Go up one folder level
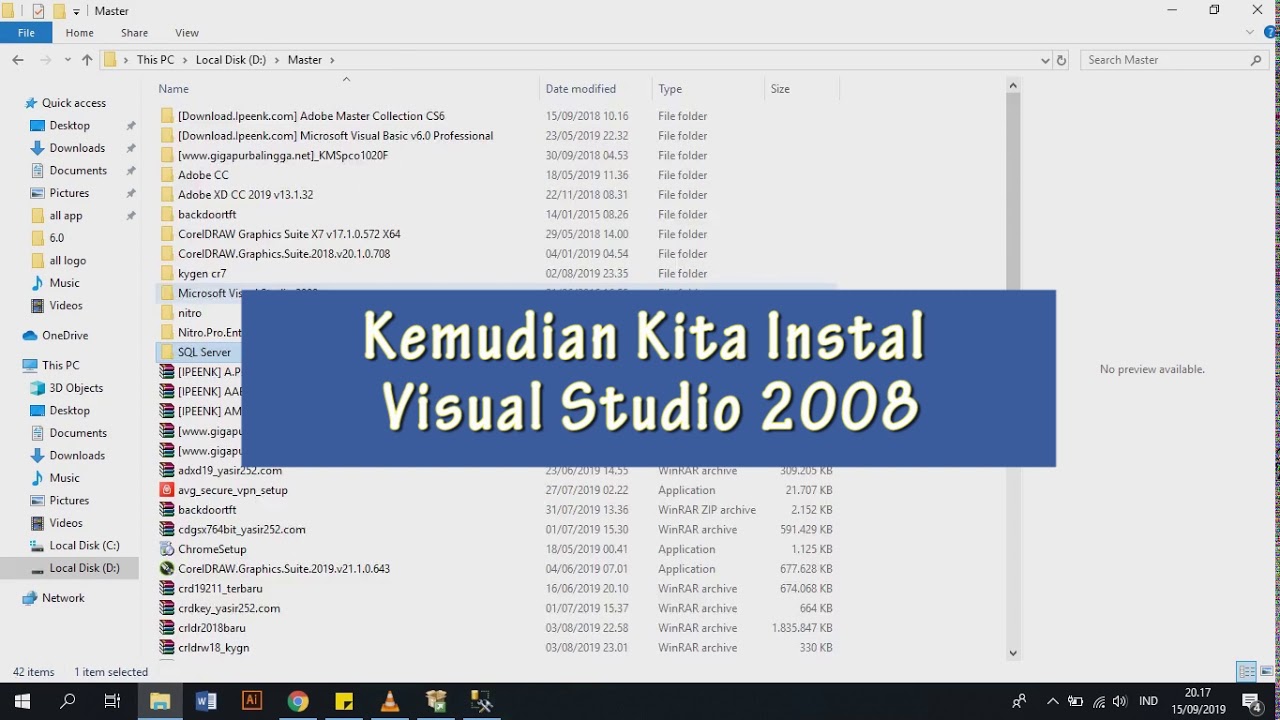Viewport: 1280px width, 720px height. [x=87, y=60]
